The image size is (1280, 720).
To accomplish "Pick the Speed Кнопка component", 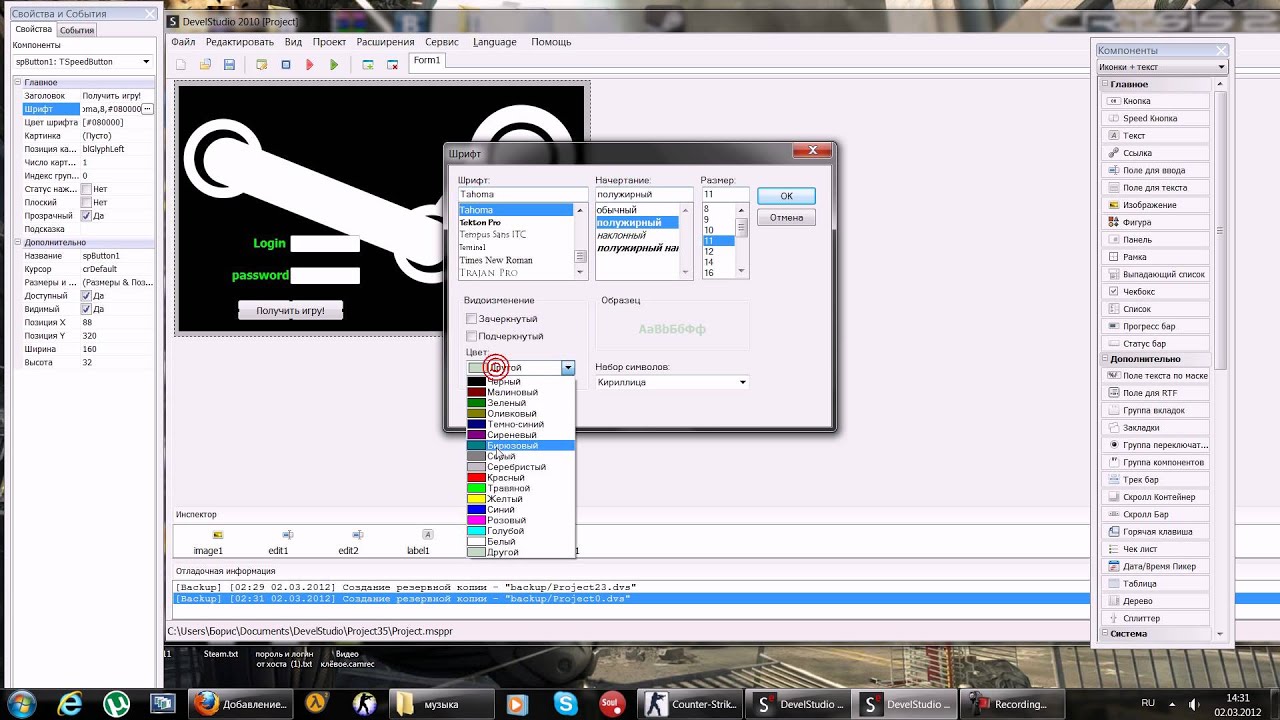I will point(1156,118).
